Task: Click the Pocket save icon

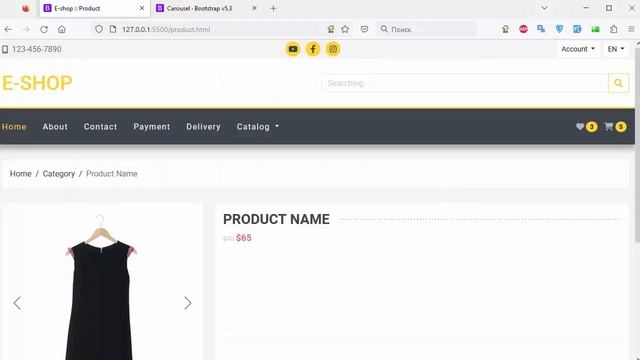Action: coord(364,29)
